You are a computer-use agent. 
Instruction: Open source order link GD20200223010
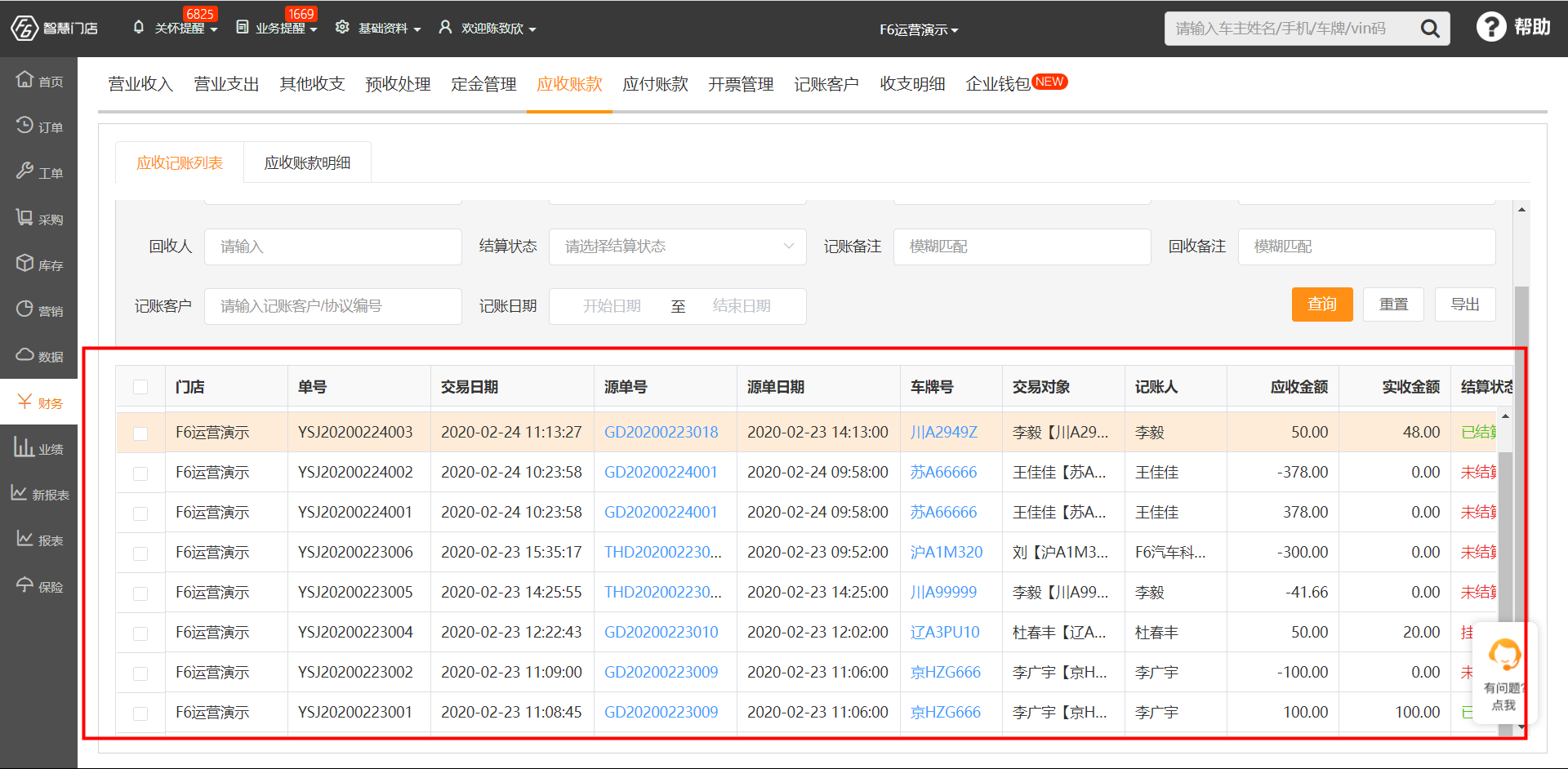(x=661, y=632)
